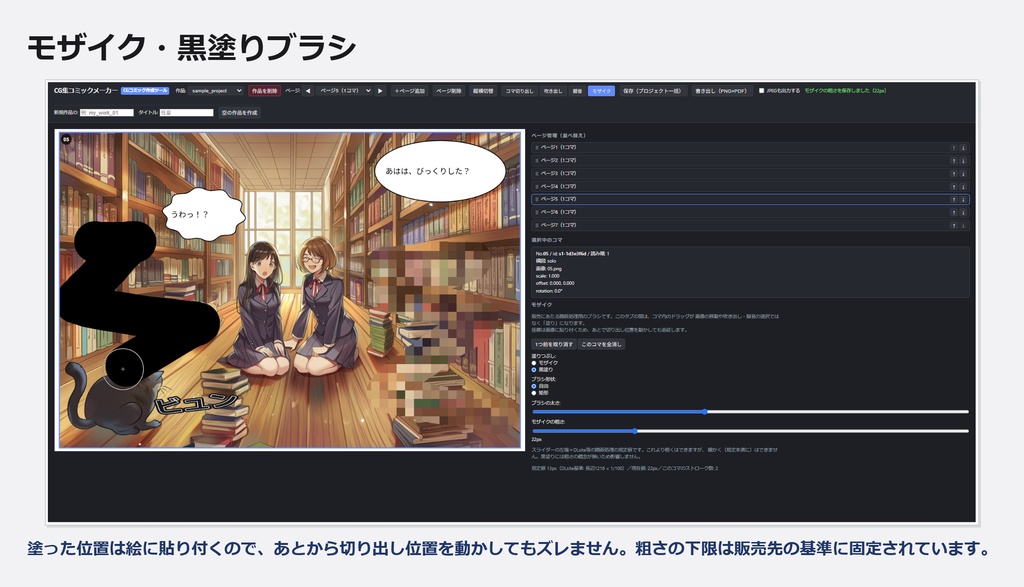Click the ブラシの太さ slider
Viewport: 1024px width, 587px height.
[x=750, y=412]
